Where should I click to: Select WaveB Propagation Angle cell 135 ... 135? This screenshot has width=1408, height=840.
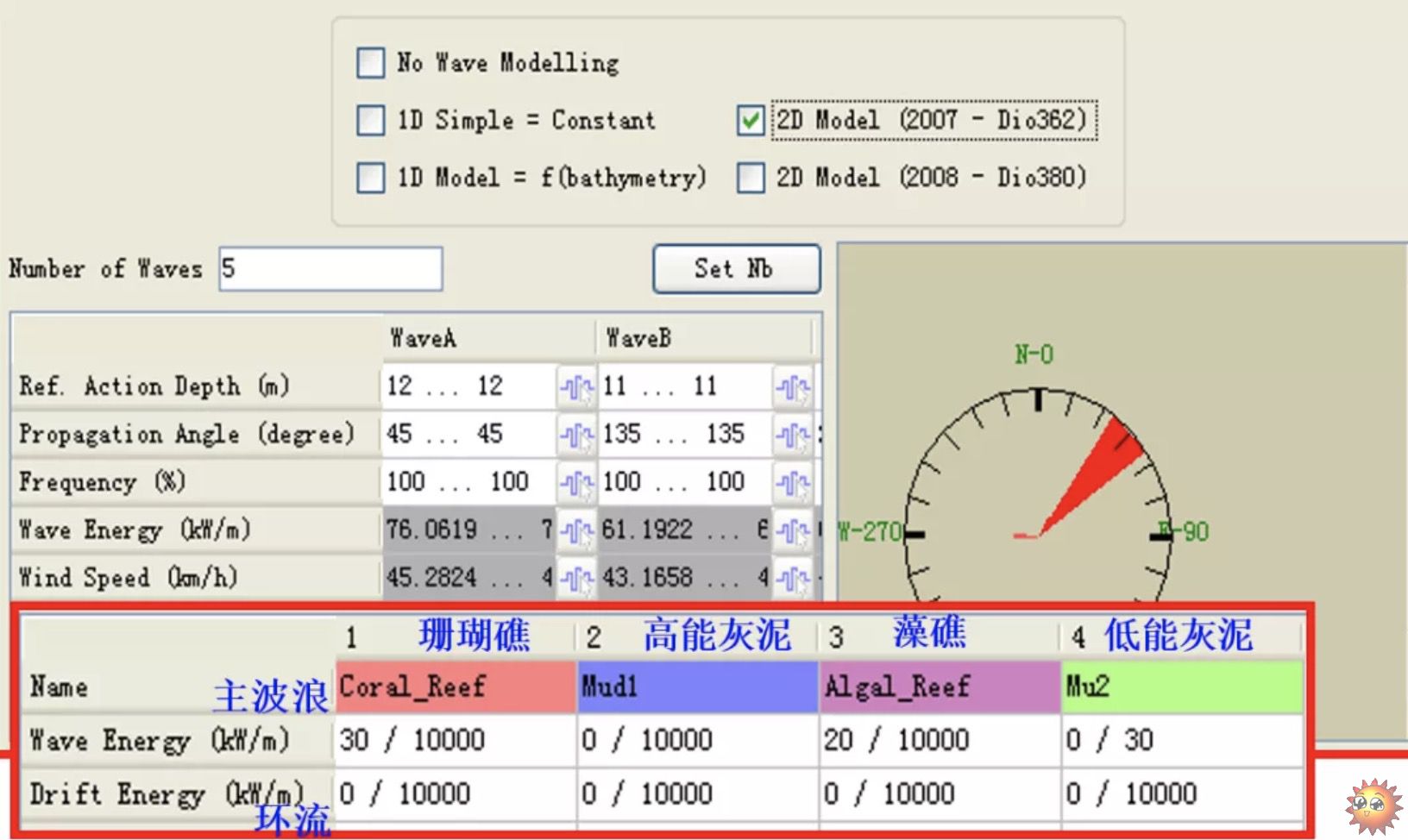(x=685, y=434)
